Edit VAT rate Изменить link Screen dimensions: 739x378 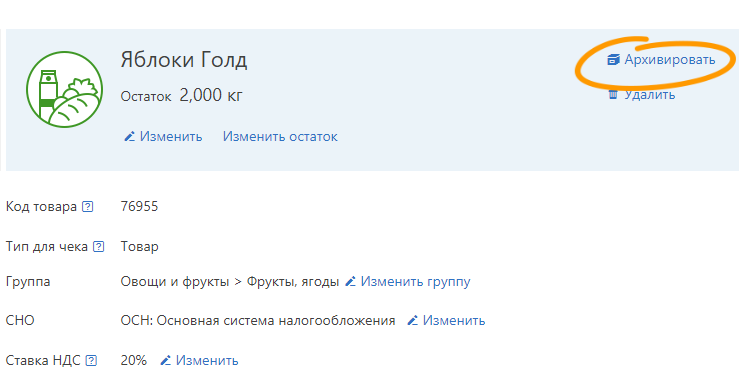click(x=207, y=361)
